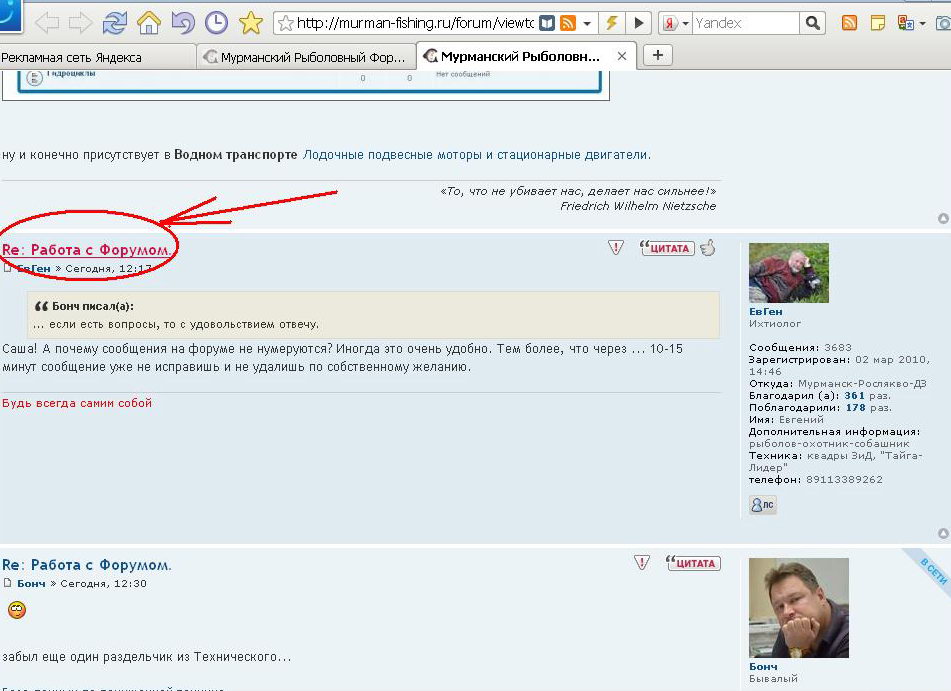
Task: Close the active Мурманский Рыболовный tab
Action: [622, 57]
